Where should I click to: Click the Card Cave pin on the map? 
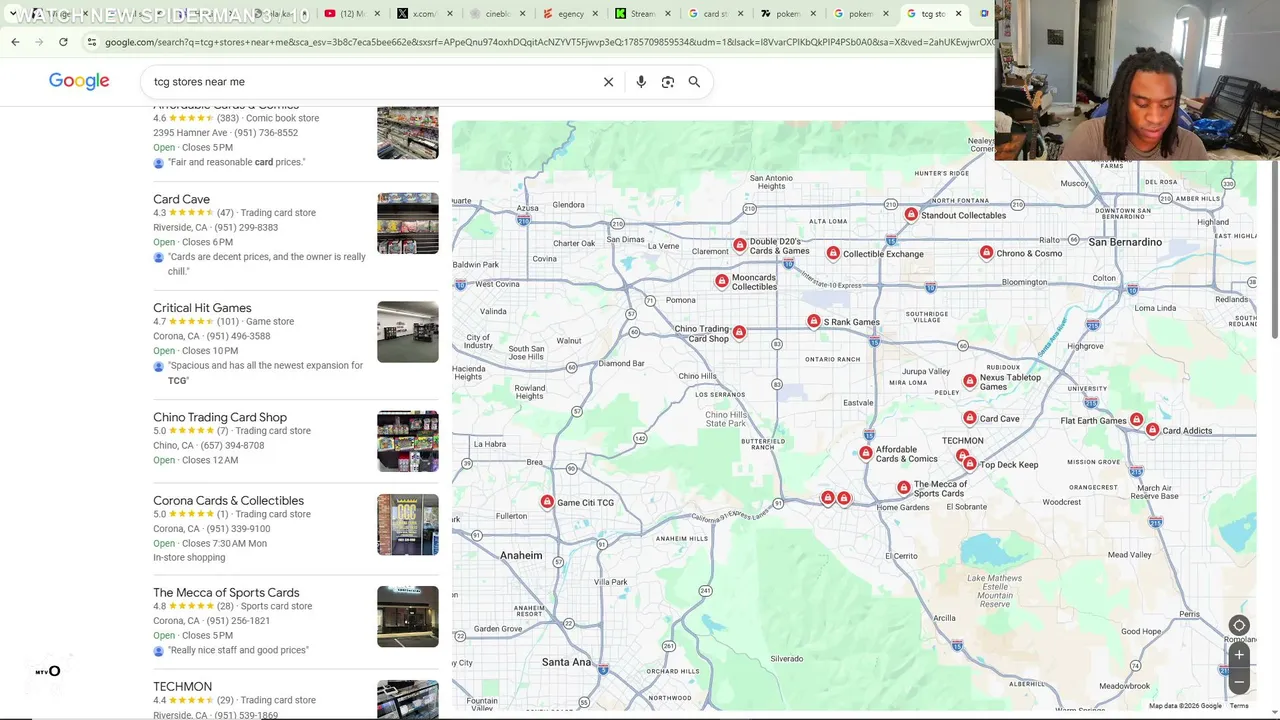click(970, 418)
